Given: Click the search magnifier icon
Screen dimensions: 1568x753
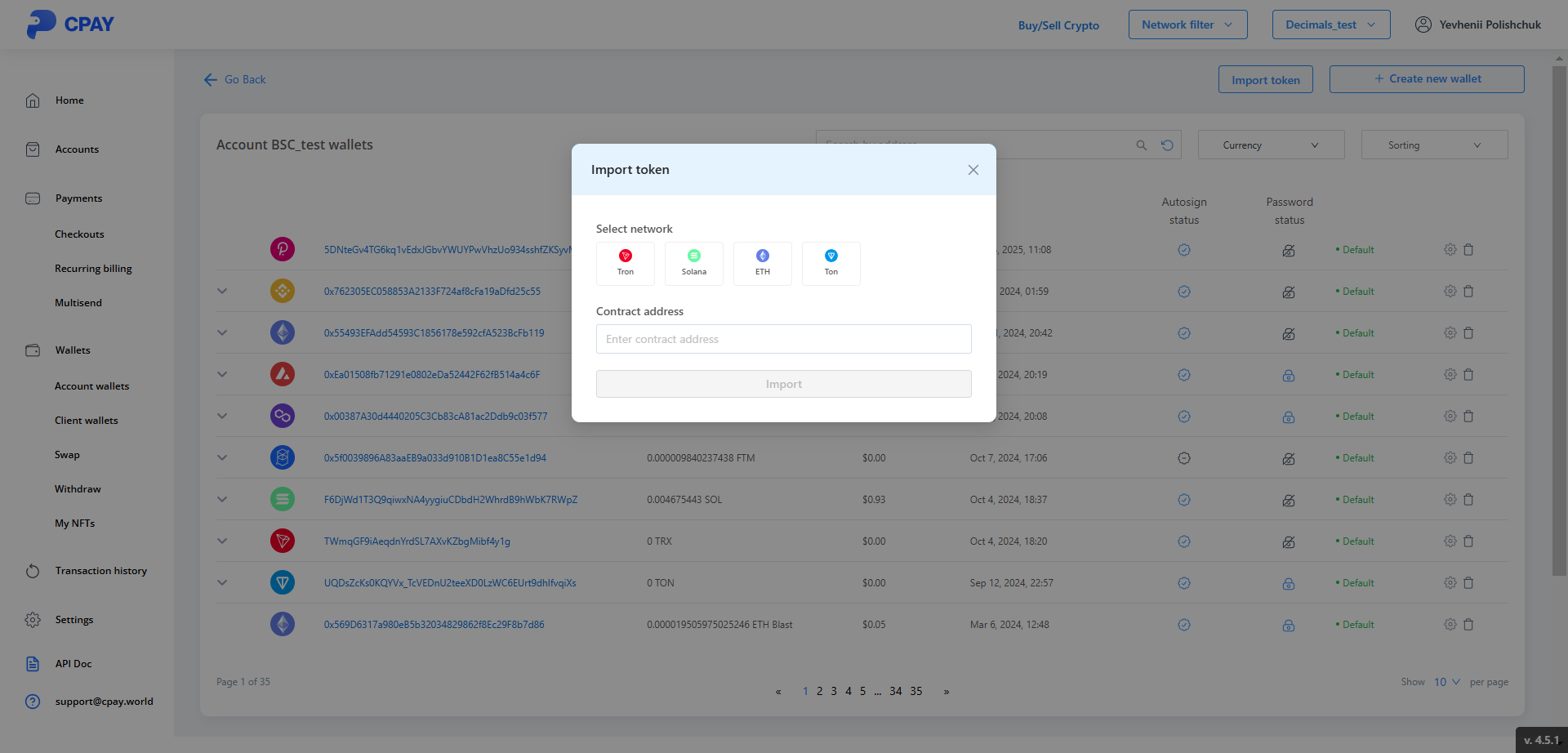Looking at the screenshot, I should [1141, 145].
